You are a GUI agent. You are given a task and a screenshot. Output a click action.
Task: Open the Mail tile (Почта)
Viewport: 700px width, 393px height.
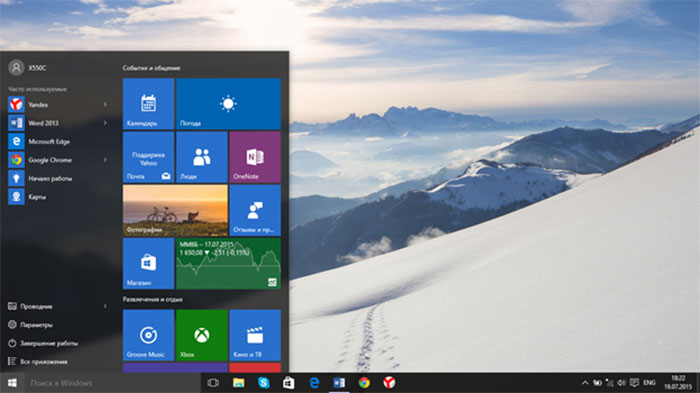tap(148, 157)
